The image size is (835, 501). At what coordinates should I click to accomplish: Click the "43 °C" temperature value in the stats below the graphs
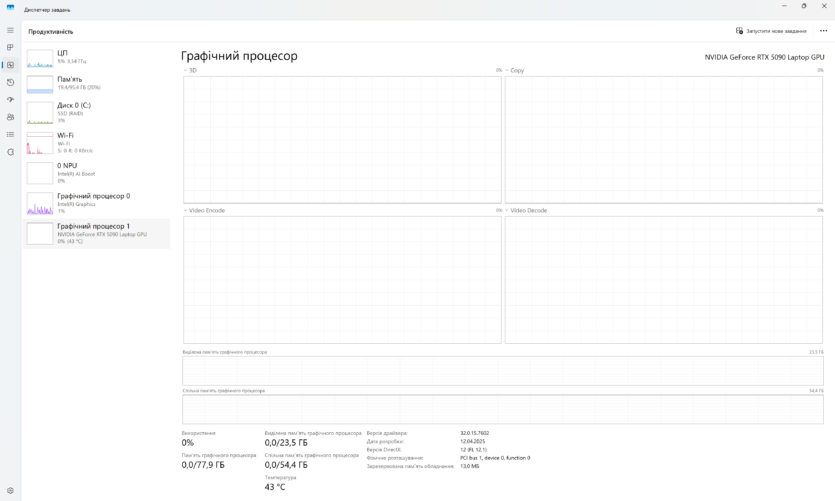pyautogui.click(x=275, y=487)
